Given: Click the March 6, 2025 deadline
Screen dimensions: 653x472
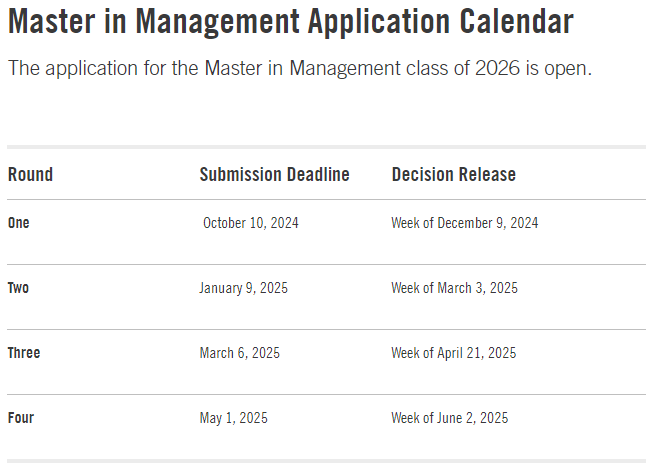Looking at the screenshot, I should (x=239, y=353).
